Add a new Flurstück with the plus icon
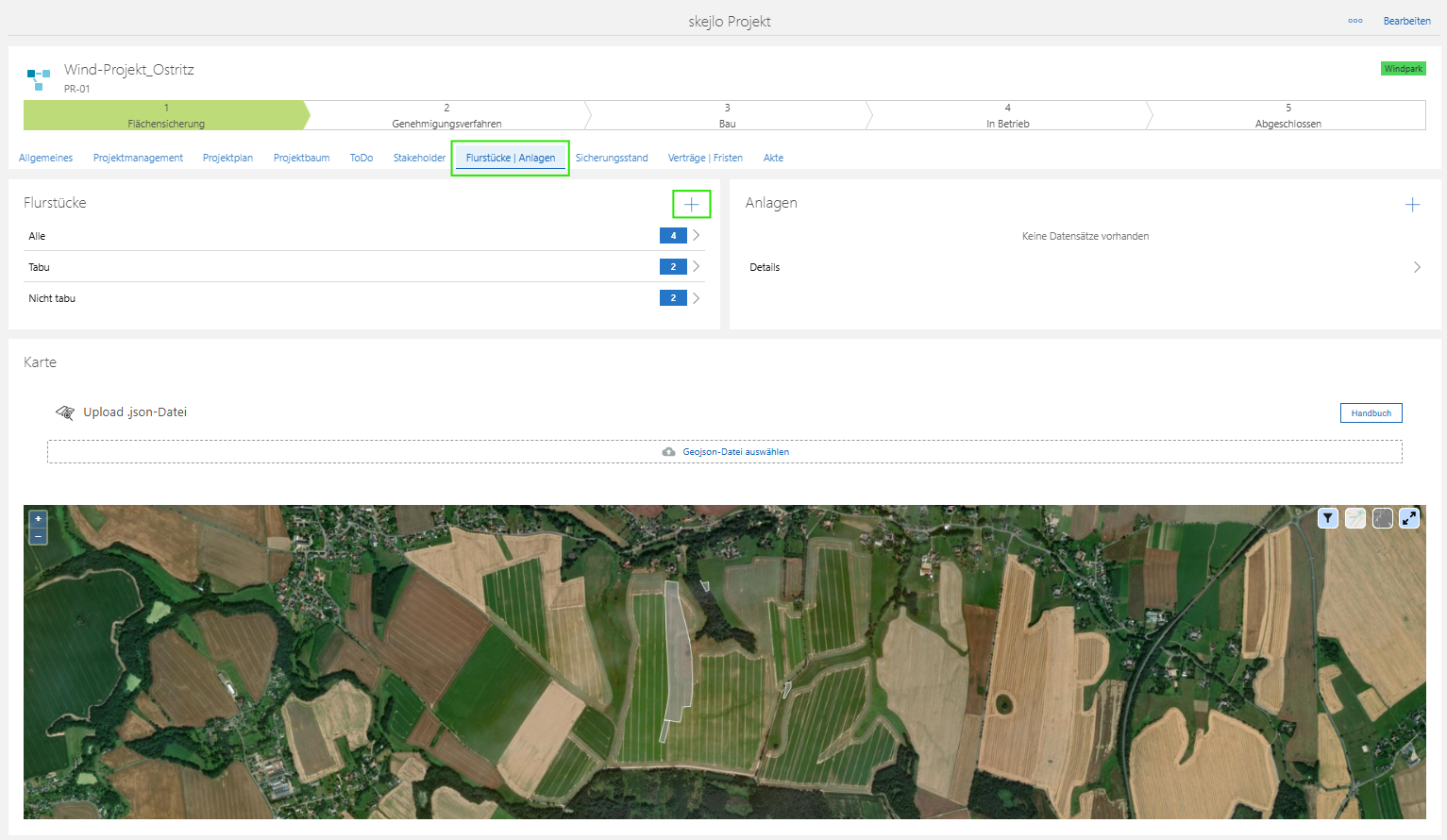1447x840 pixels. click(691, 204)
